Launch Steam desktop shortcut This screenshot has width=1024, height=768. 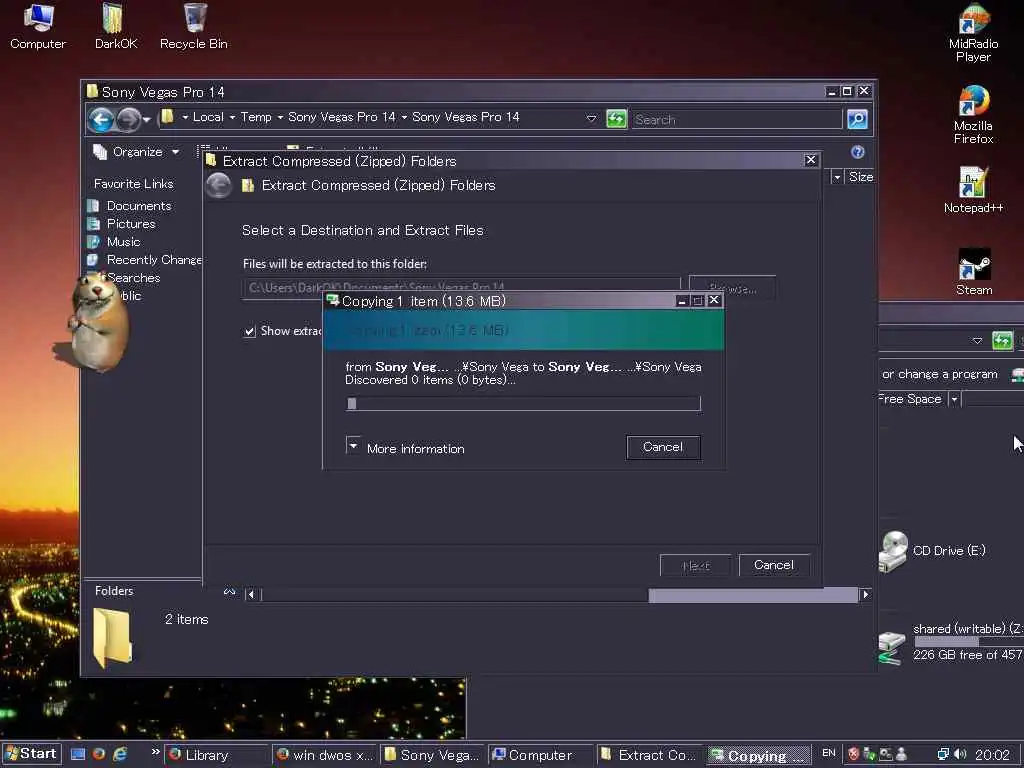[974, 272]
